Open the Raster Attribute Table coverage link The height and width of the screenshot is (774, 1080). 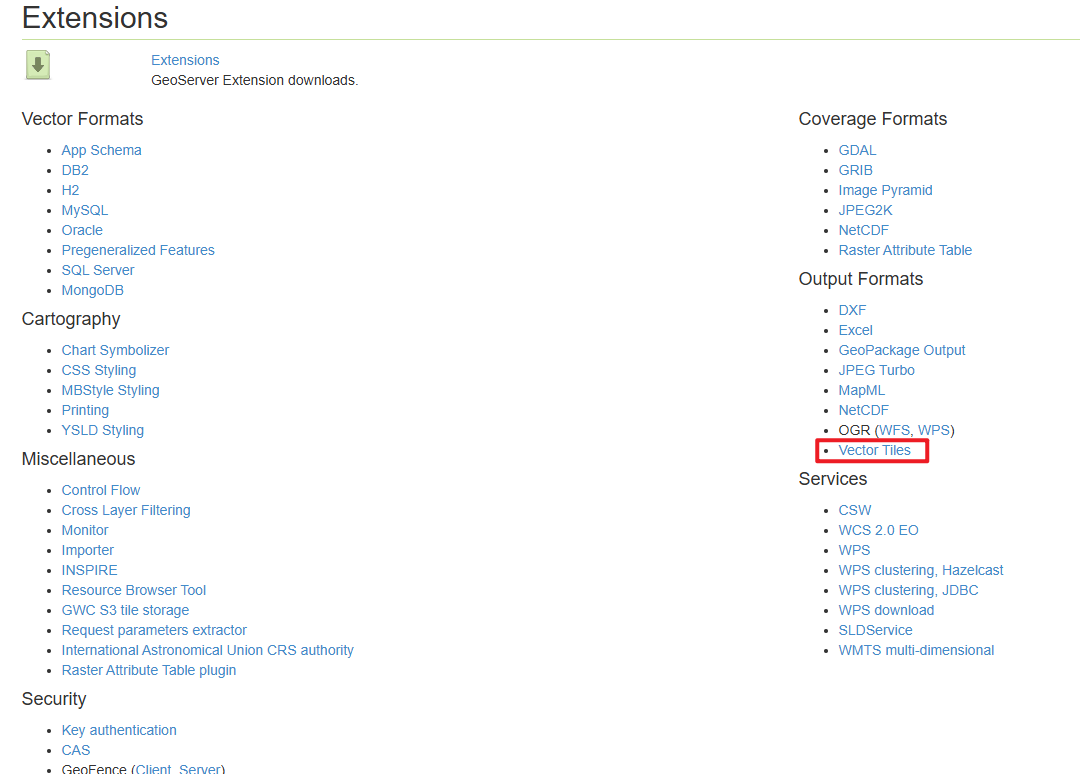pos(905,250)
